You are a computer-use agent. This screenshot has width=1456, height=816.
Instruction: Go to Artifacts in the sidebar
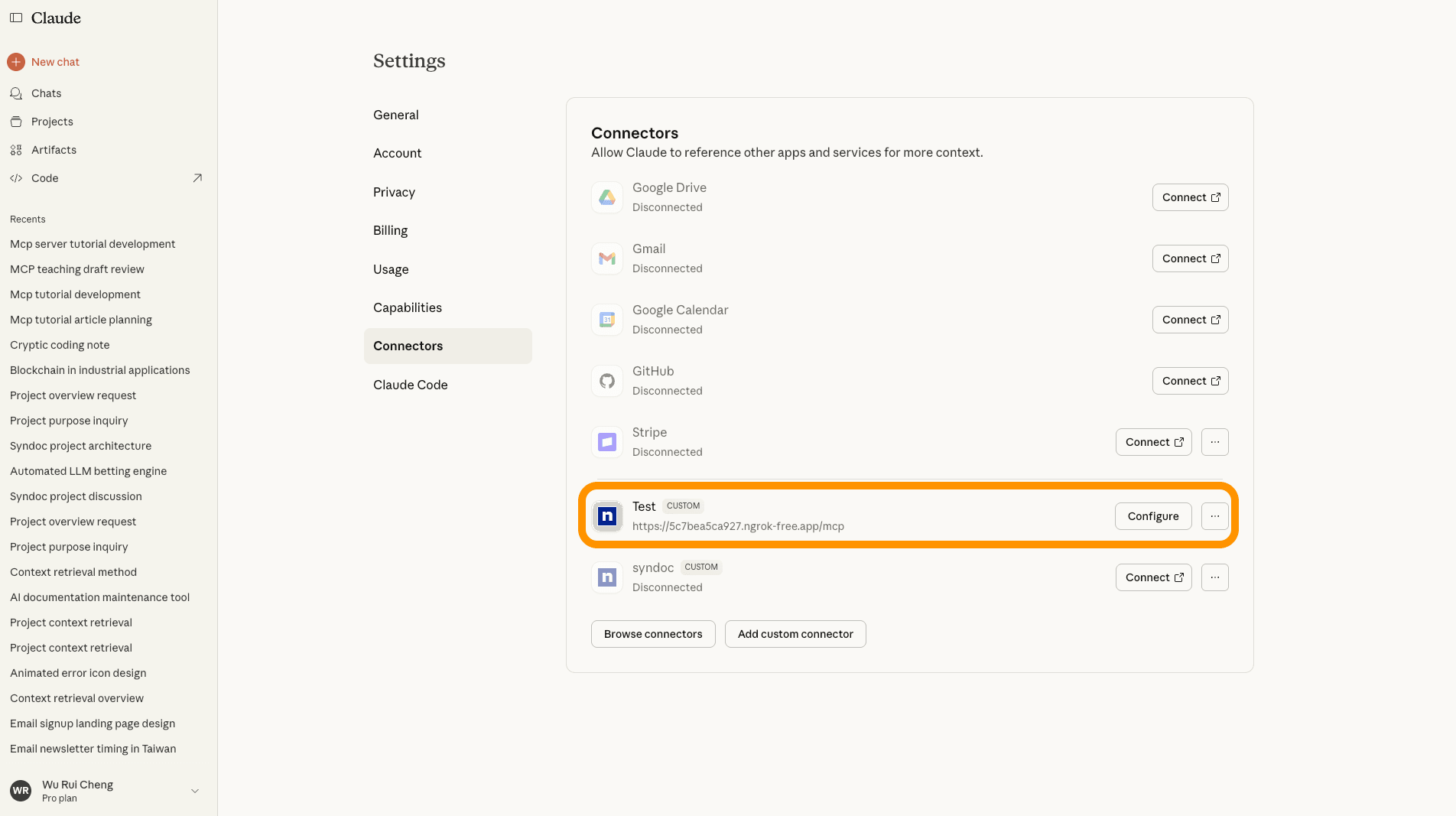click(x=54, y=150)
